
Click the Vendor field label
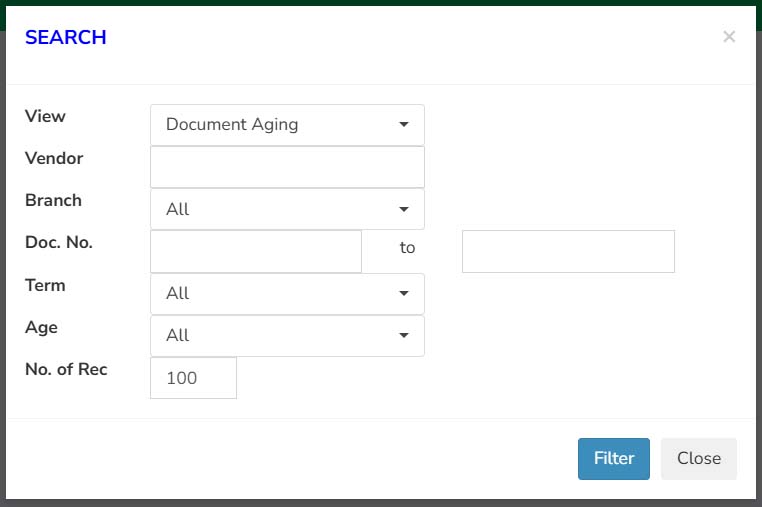tap(54, 158)
